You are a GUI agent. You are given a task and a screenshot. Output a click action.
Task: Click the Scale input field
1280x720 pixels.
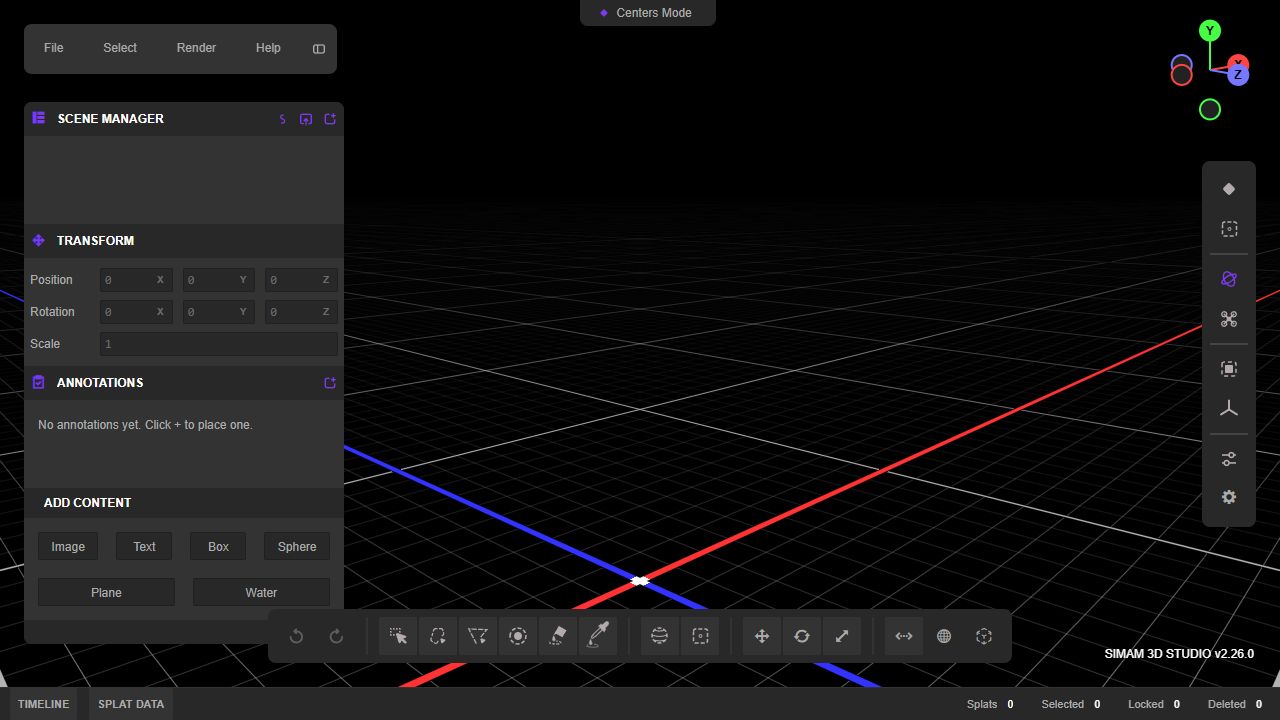[x=219, y=344]
